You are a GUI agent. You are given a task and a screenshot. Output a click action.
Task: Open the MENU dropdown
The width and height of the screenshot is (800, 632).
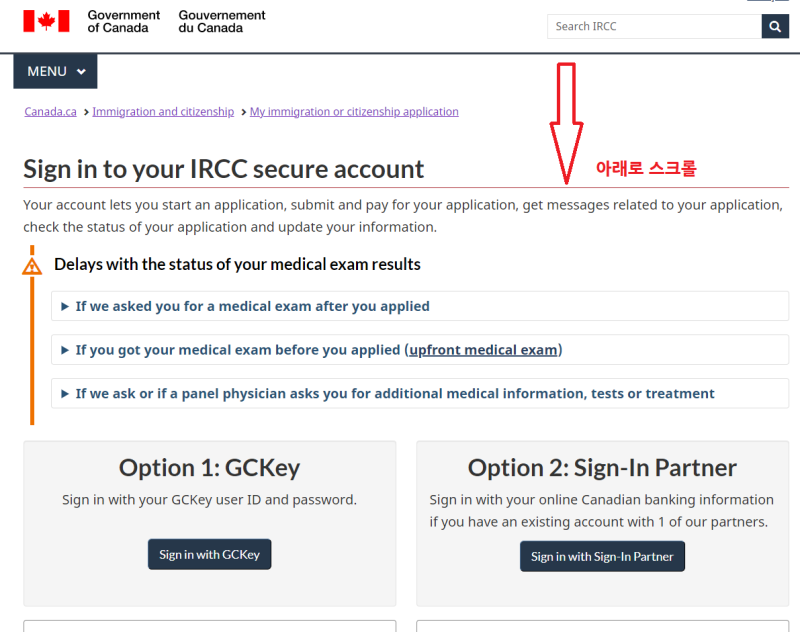tap(55, 71)
